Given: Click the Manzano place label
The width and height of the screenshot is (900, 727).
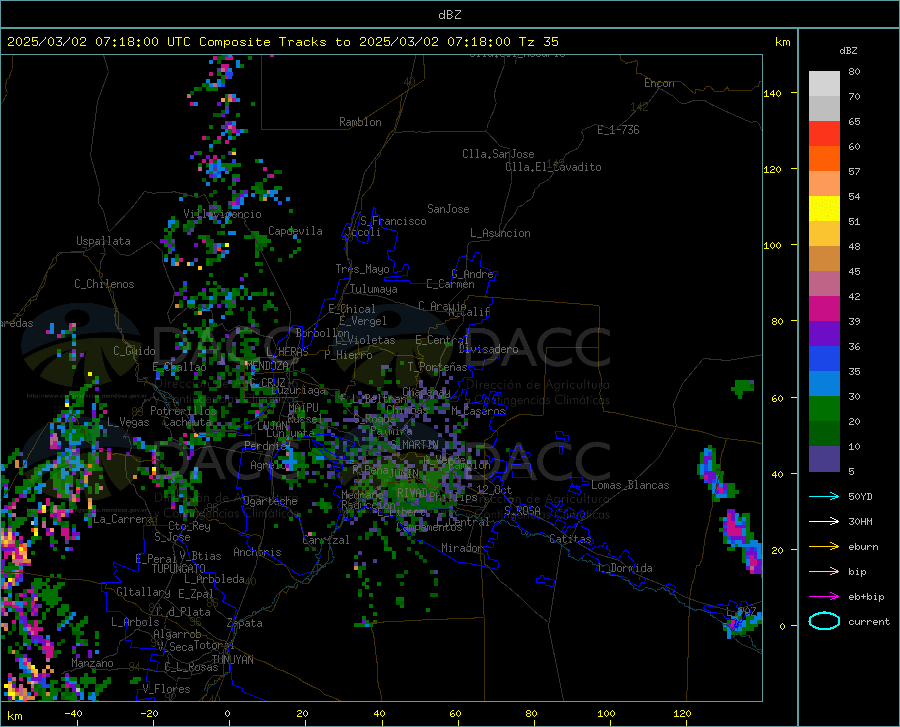Looking at the screenshot, I should point(92,663).
